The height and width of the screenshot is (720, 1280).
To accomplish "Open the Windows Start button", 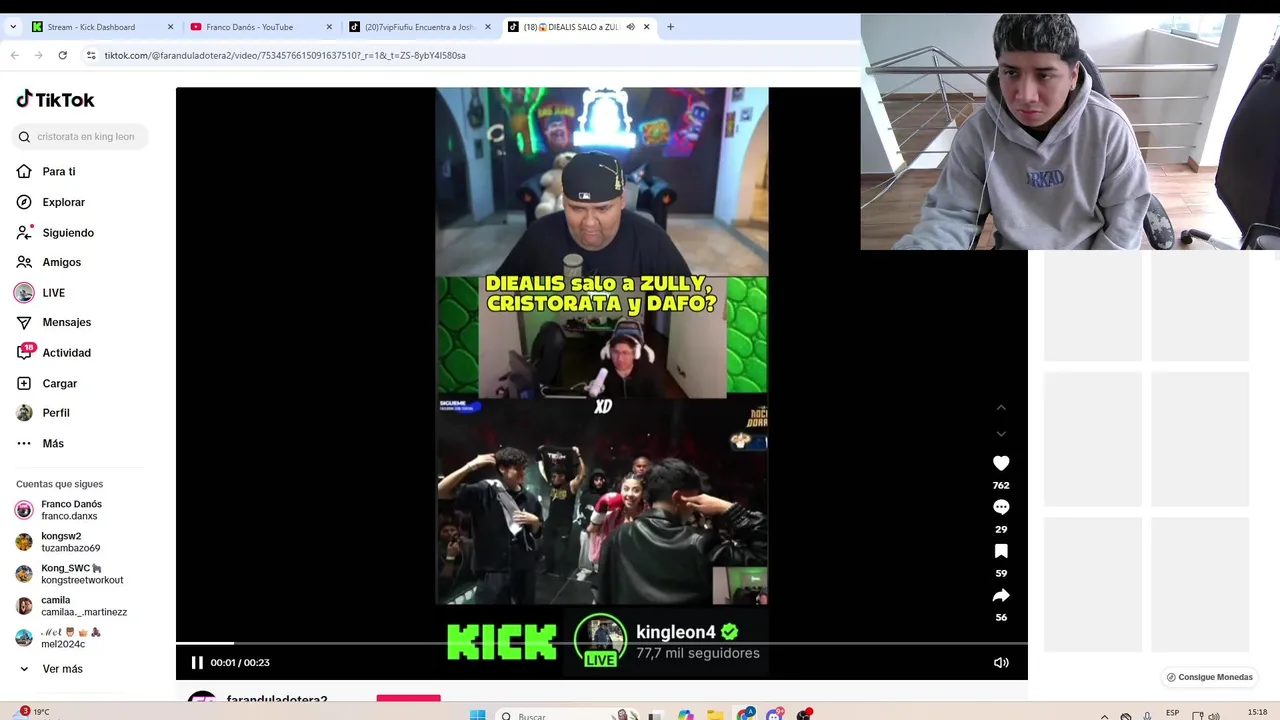I will 478,715.
